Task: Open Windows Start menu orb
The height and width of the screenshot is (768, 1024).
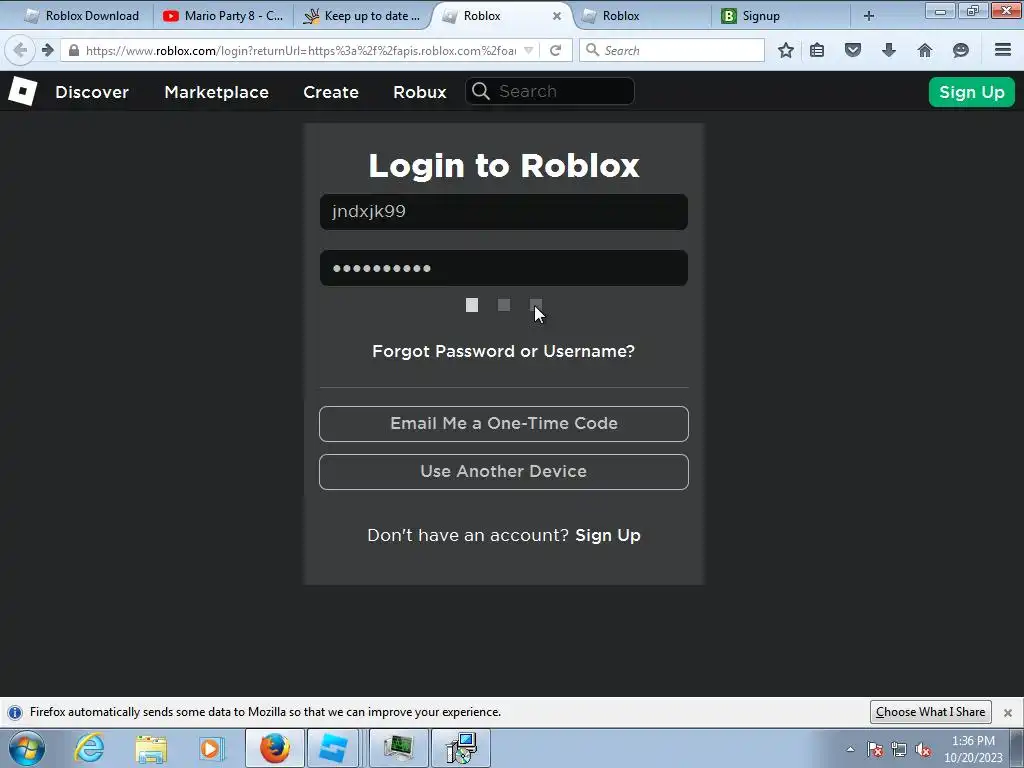Action: click(27, 748)
